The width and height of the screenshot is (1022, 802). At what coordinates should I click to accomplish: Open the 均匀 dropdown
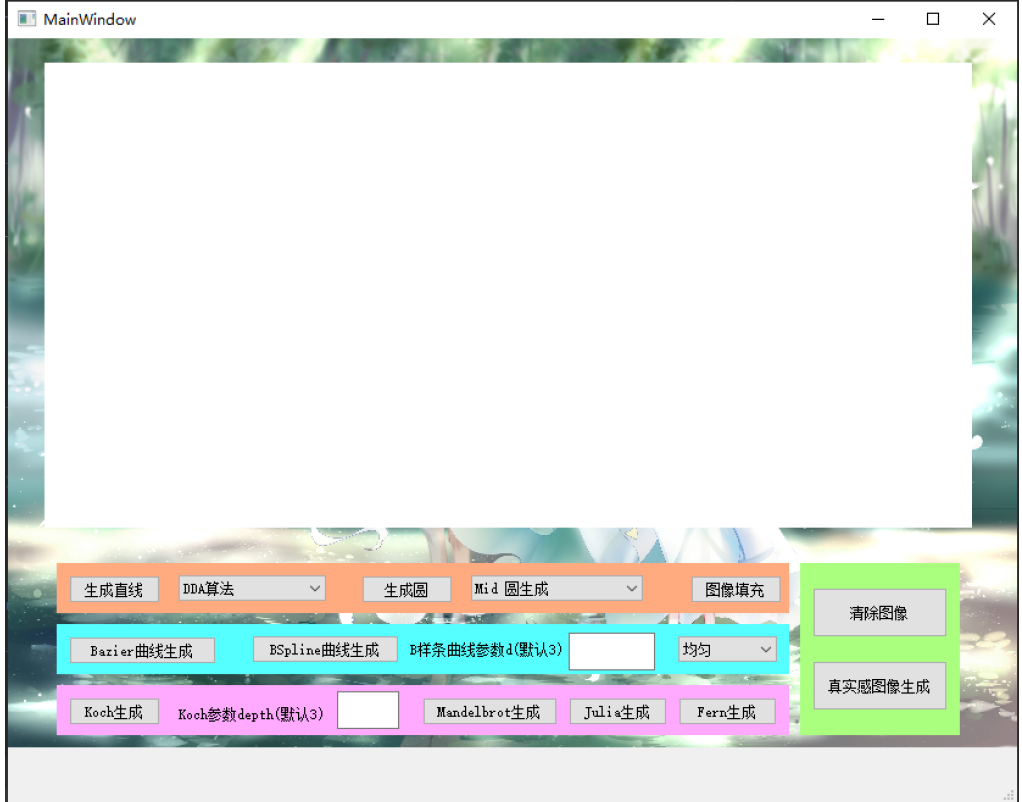click(x=727, y=649)
